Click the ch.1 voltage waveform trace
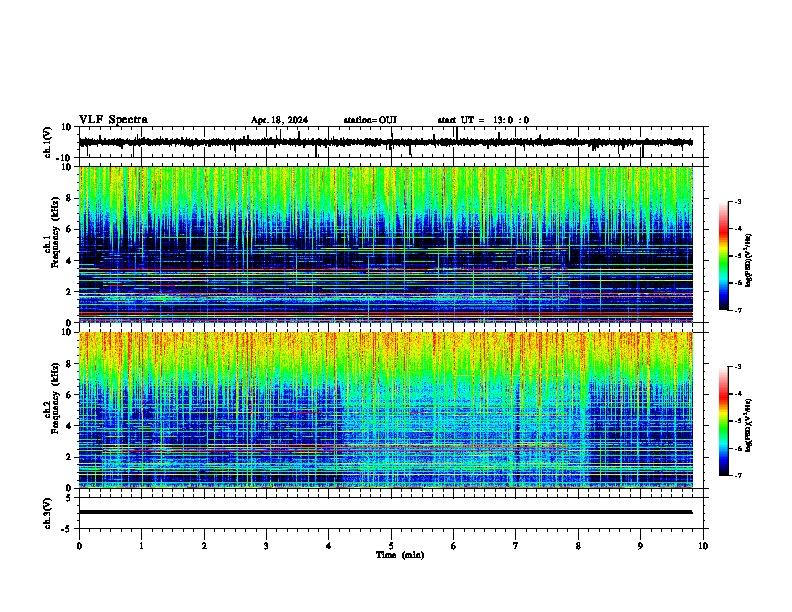Image resolution: width=792 pixels, height=612 pixels. pos(385,142)
